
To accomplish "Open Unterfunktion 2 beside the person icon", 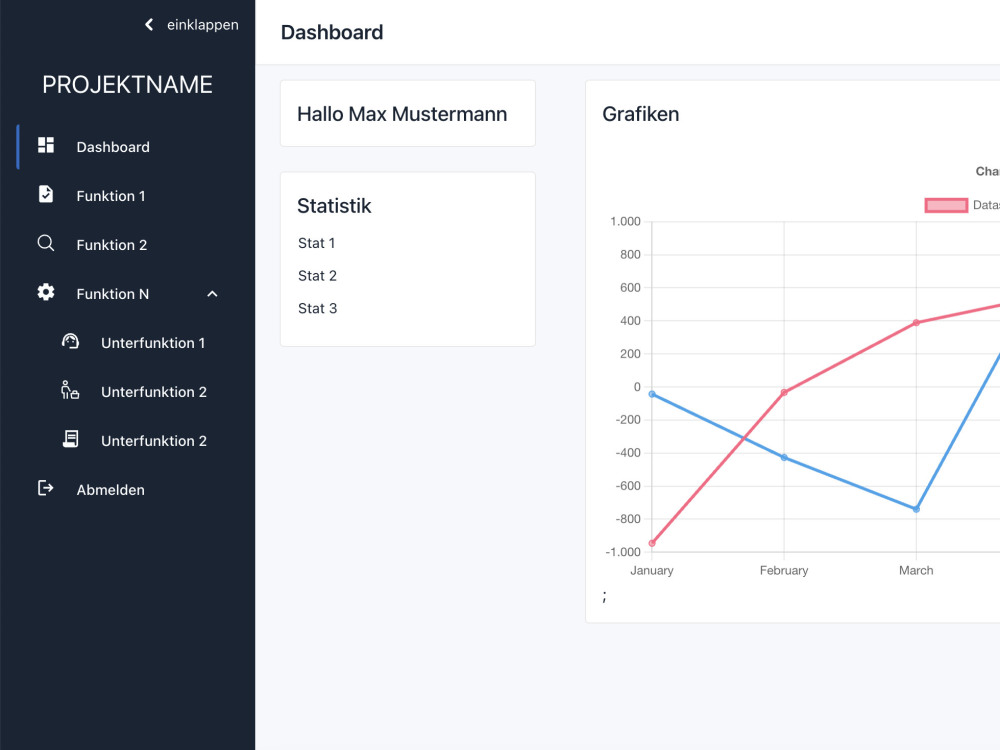I will click(x=154, y=392).
